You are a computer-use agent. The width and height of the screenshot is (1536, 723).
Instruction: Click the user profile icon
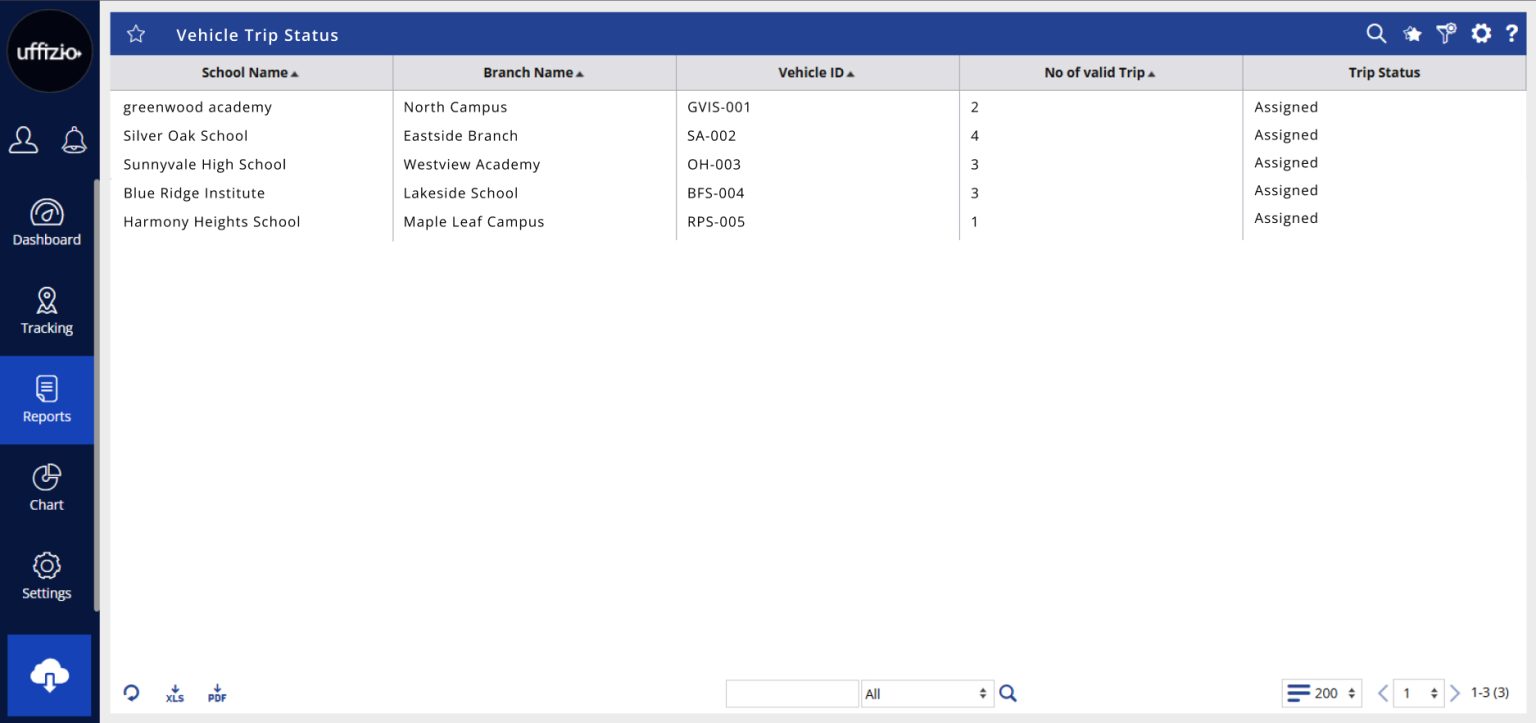click(23, 140)
